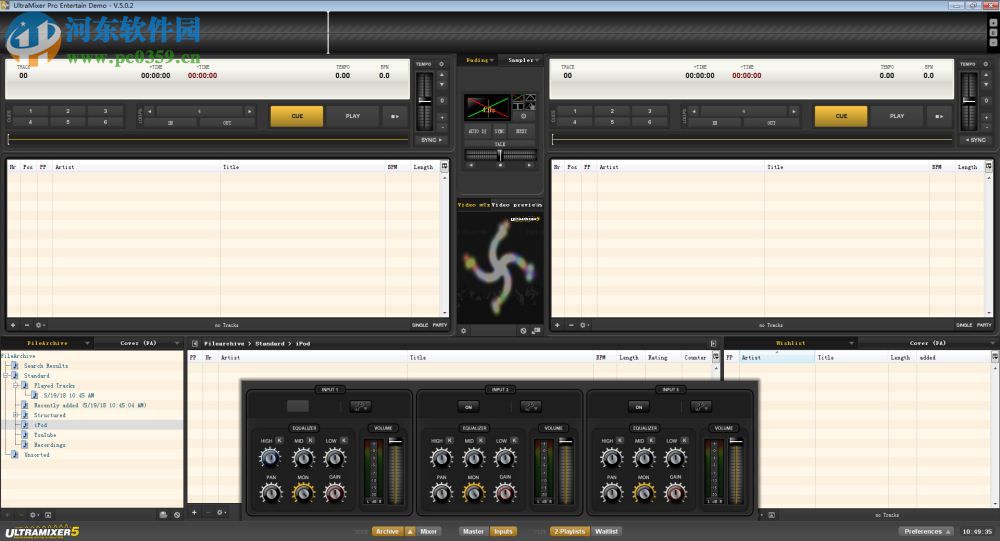Viewport: 1000px width, 541px height.
Task: Remove track with left playlist minus icon
Action: click(27, 325)
